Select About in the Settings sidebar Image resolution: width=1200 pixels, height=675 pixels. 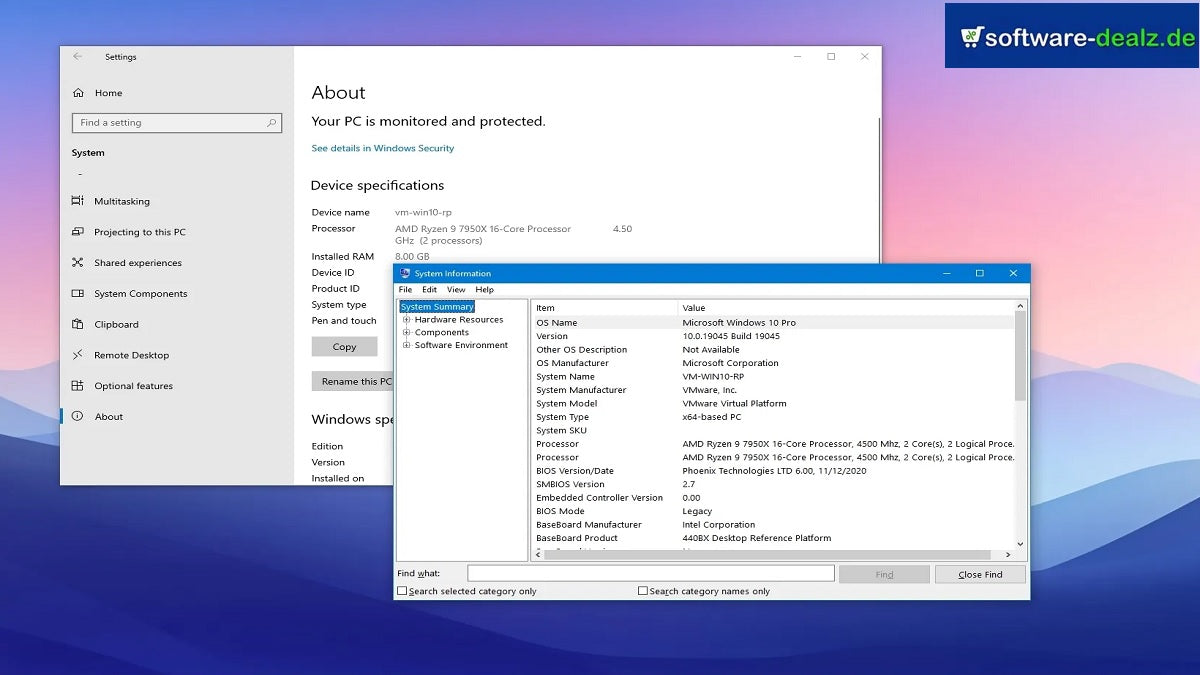(109, 416)
